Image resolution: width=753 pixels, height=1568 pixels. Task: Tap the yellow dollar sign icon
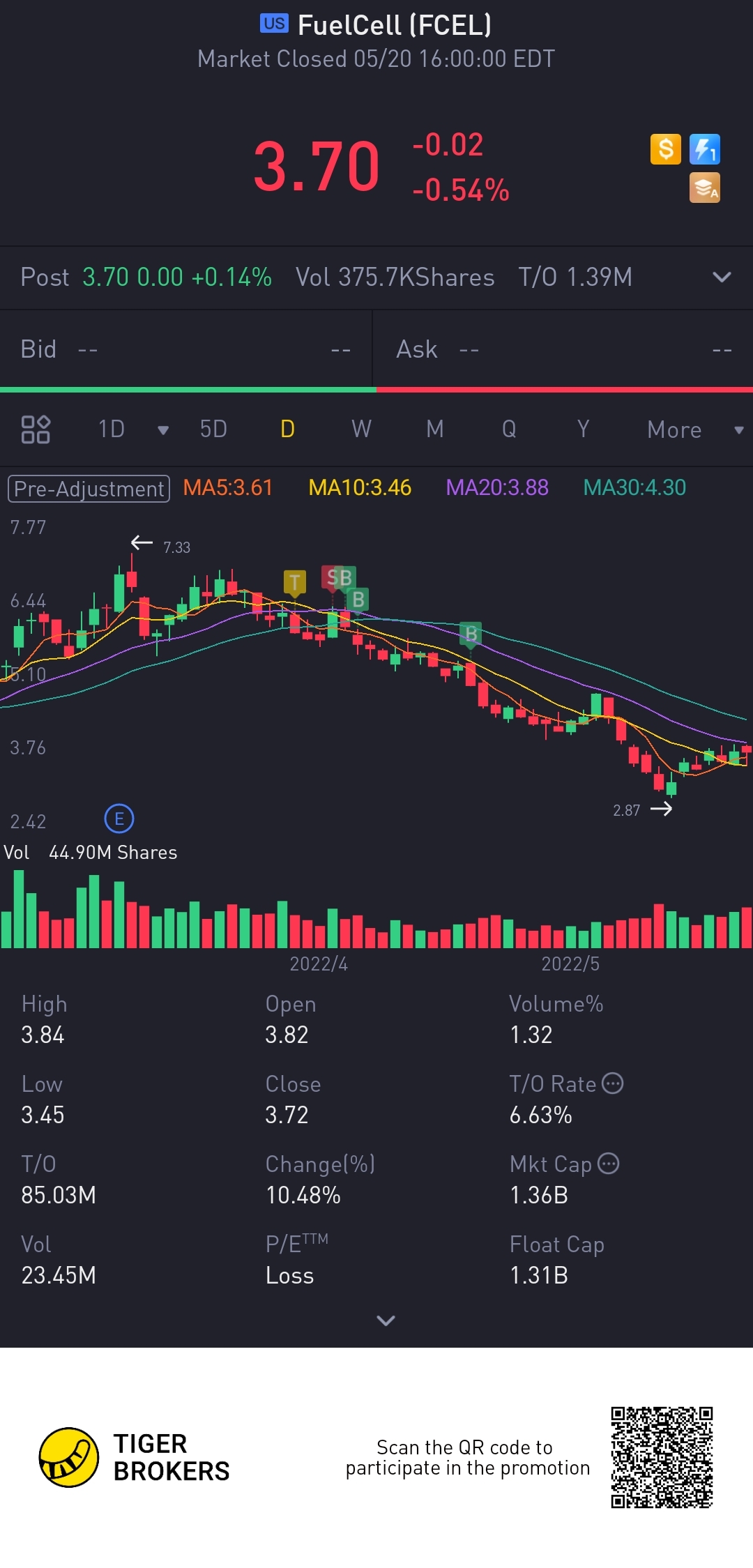click(x=665, y=149)
